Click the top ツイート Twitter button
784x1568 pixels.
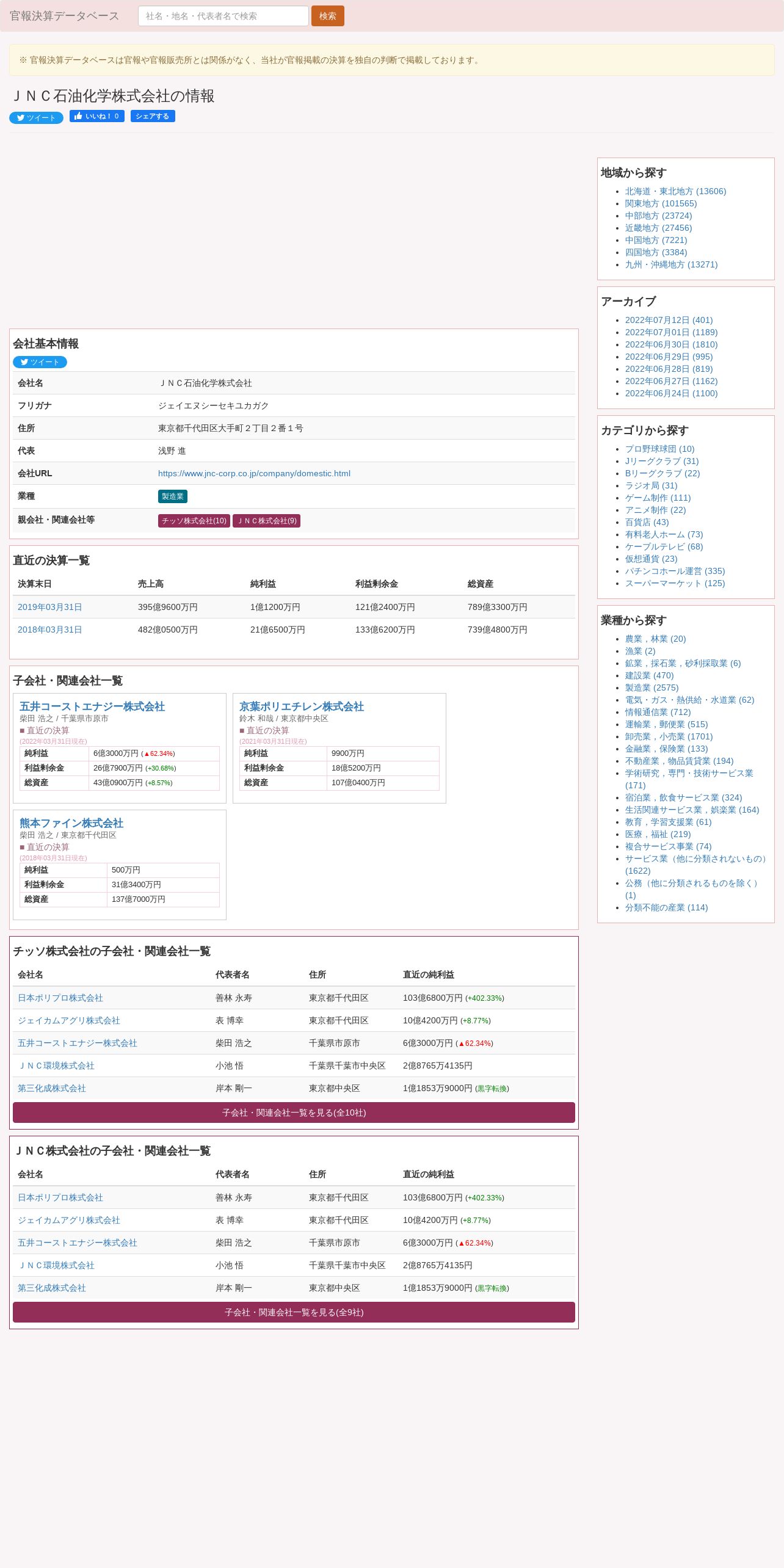(x=36, y=117)
